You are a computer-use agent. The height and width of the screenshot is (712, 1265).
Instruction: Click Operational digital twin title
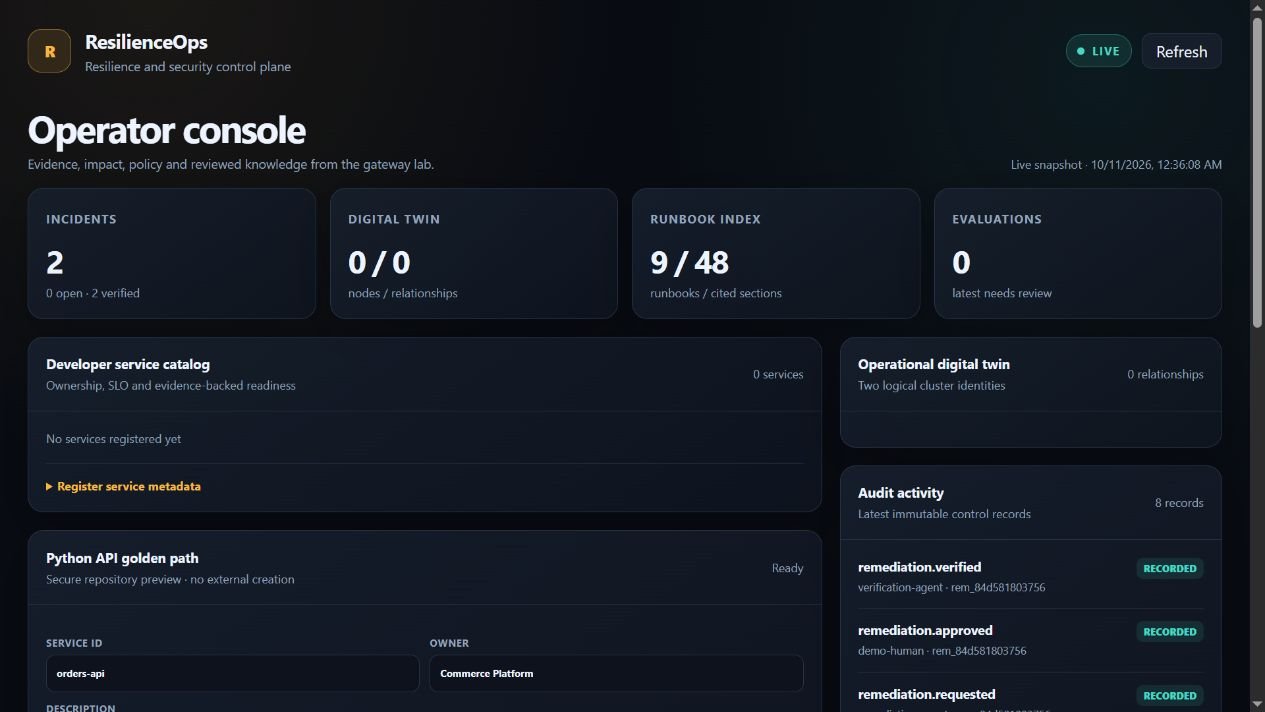pyautogui.click(x=934, y=365)
